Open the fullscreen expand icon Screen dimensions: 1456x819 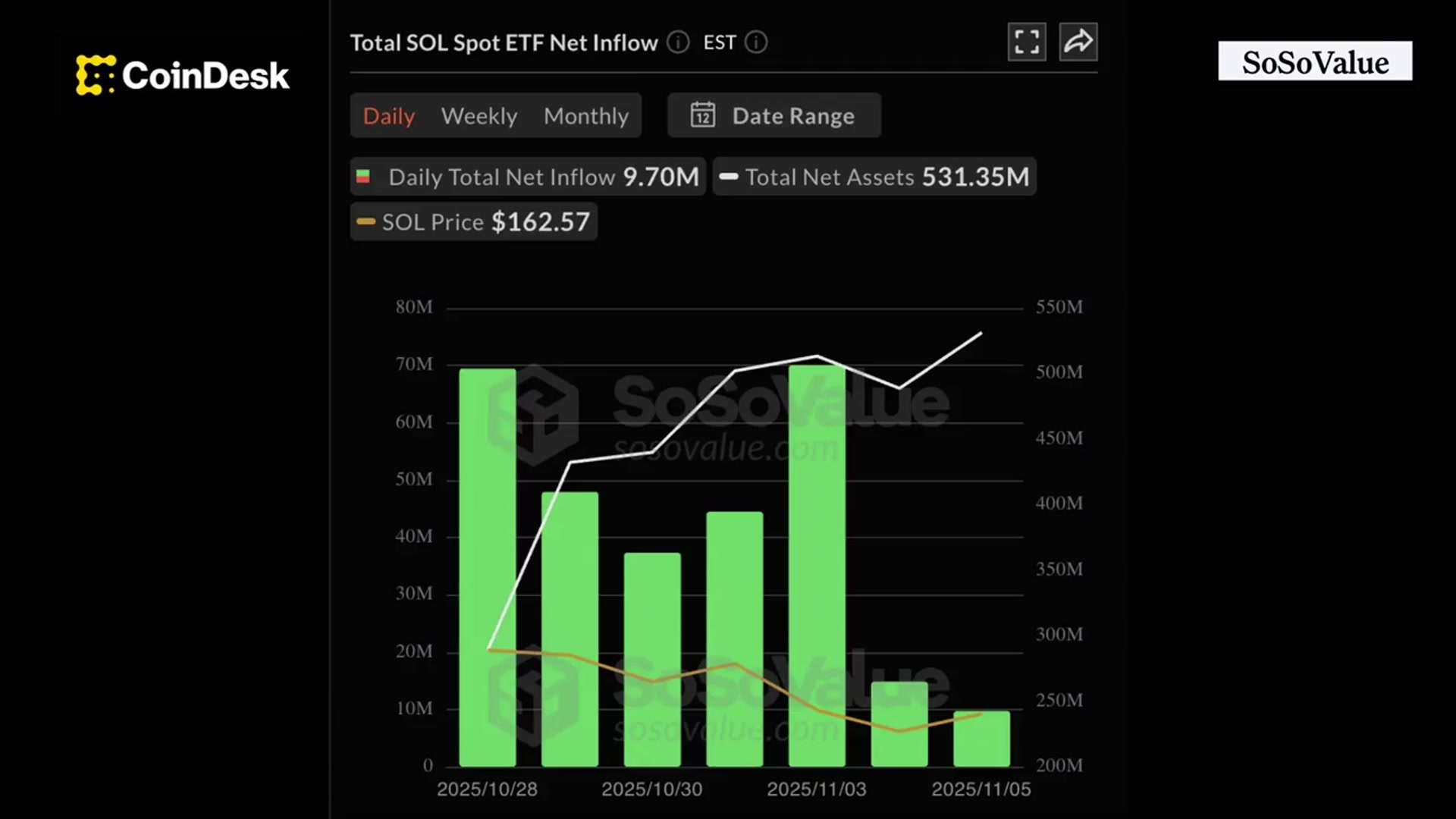(x=1027, y=42)
